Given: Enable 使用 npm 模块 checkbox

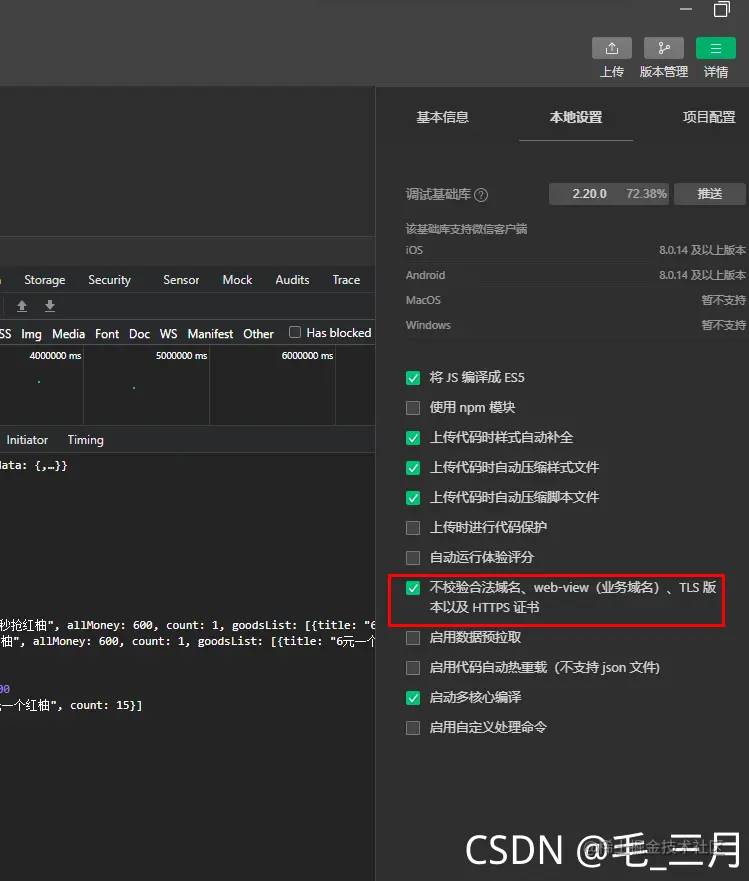Looking at the screenshot, I should click(413, 407).
